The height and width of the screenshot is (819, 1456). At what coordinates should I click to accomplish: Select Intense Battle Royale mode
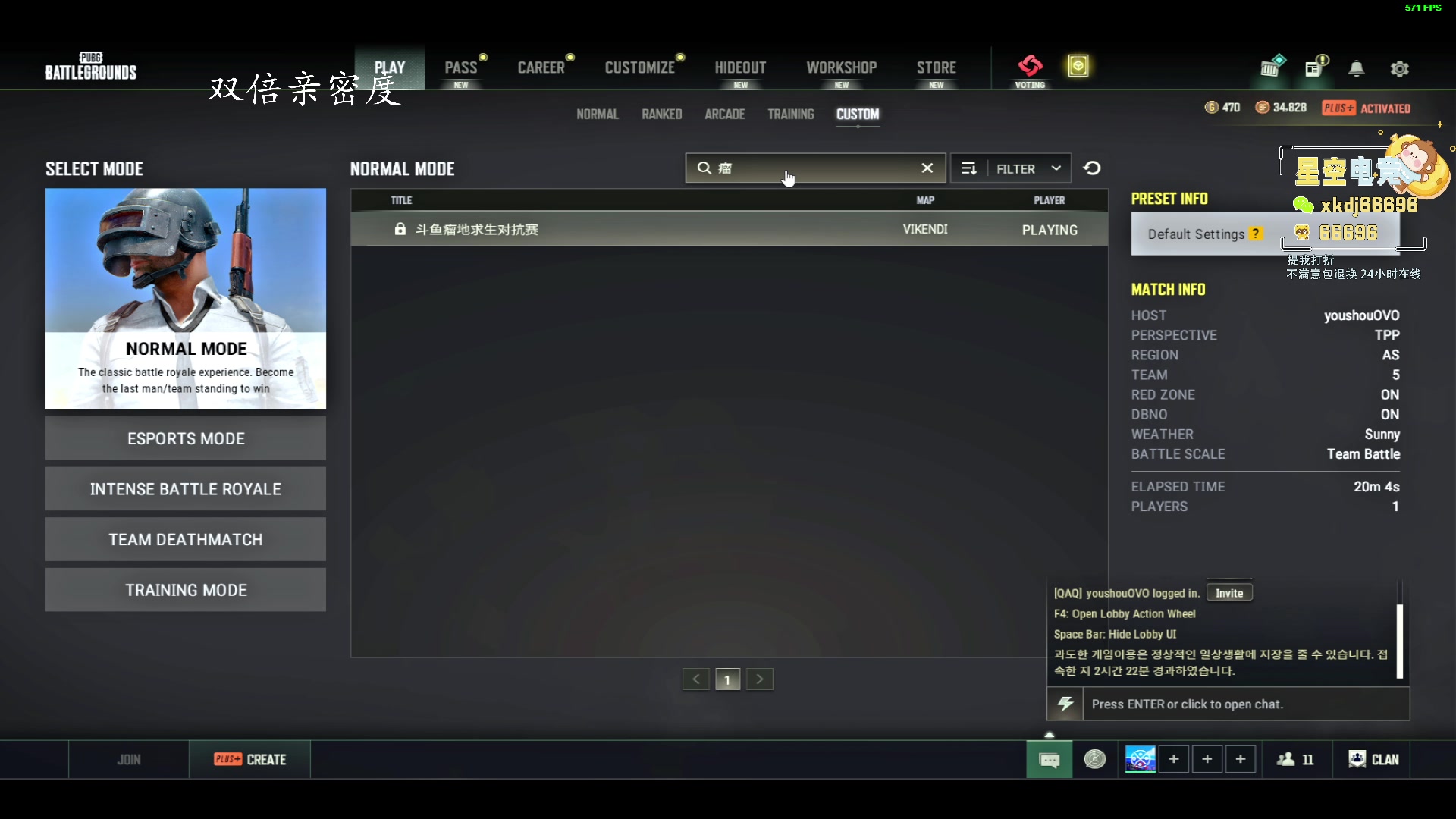pyautogui.click(x=186, y=489)
